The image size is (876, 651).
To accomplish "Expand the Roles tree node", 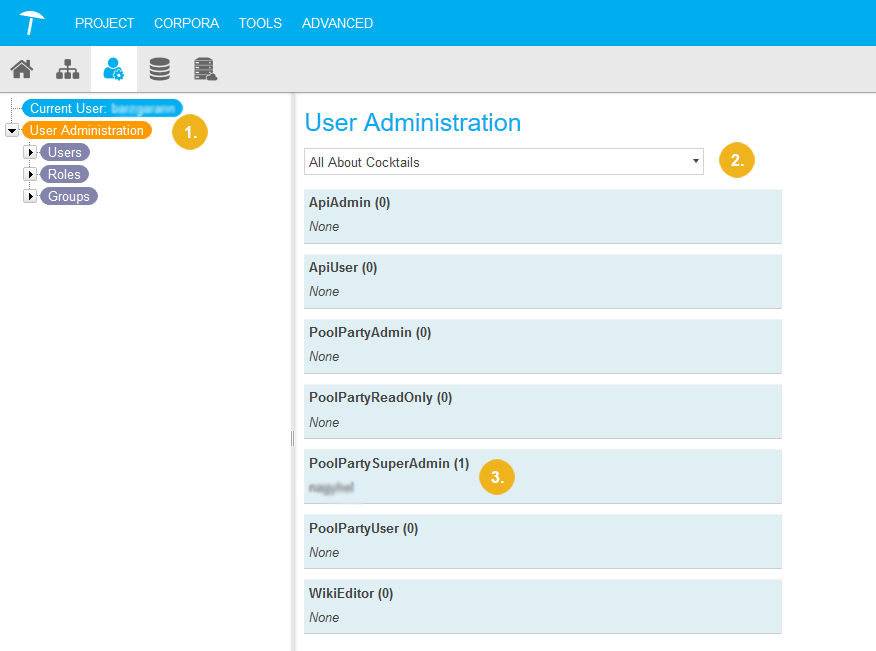I will pyautogui.click(x=30, y=174).
